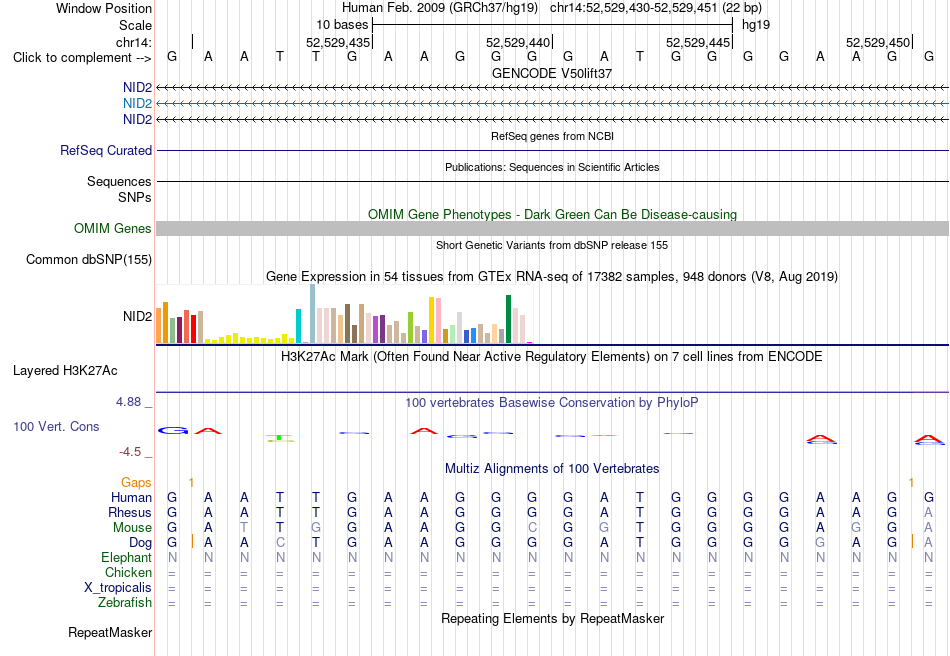Open the 100 Vert. Cons track label
The height and width of the screenshot is (656, 950).
coord(56,426)
